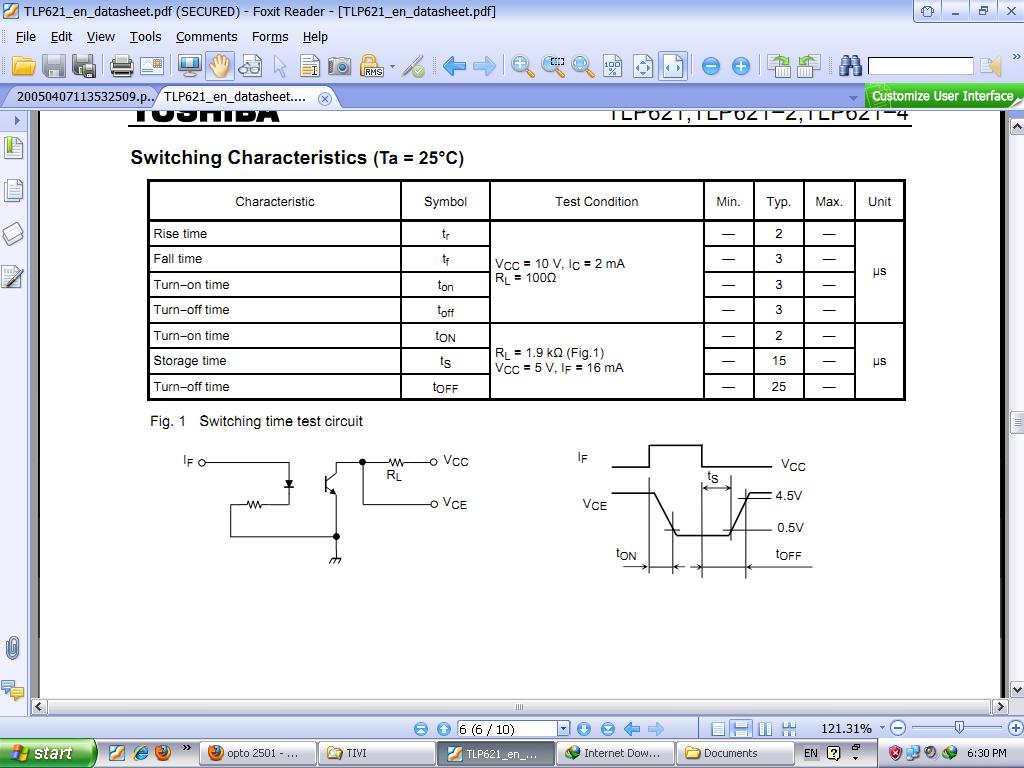This screenshot has width=1024, height=768.
Task: Open the Forms menu
Action: [270, 37]
